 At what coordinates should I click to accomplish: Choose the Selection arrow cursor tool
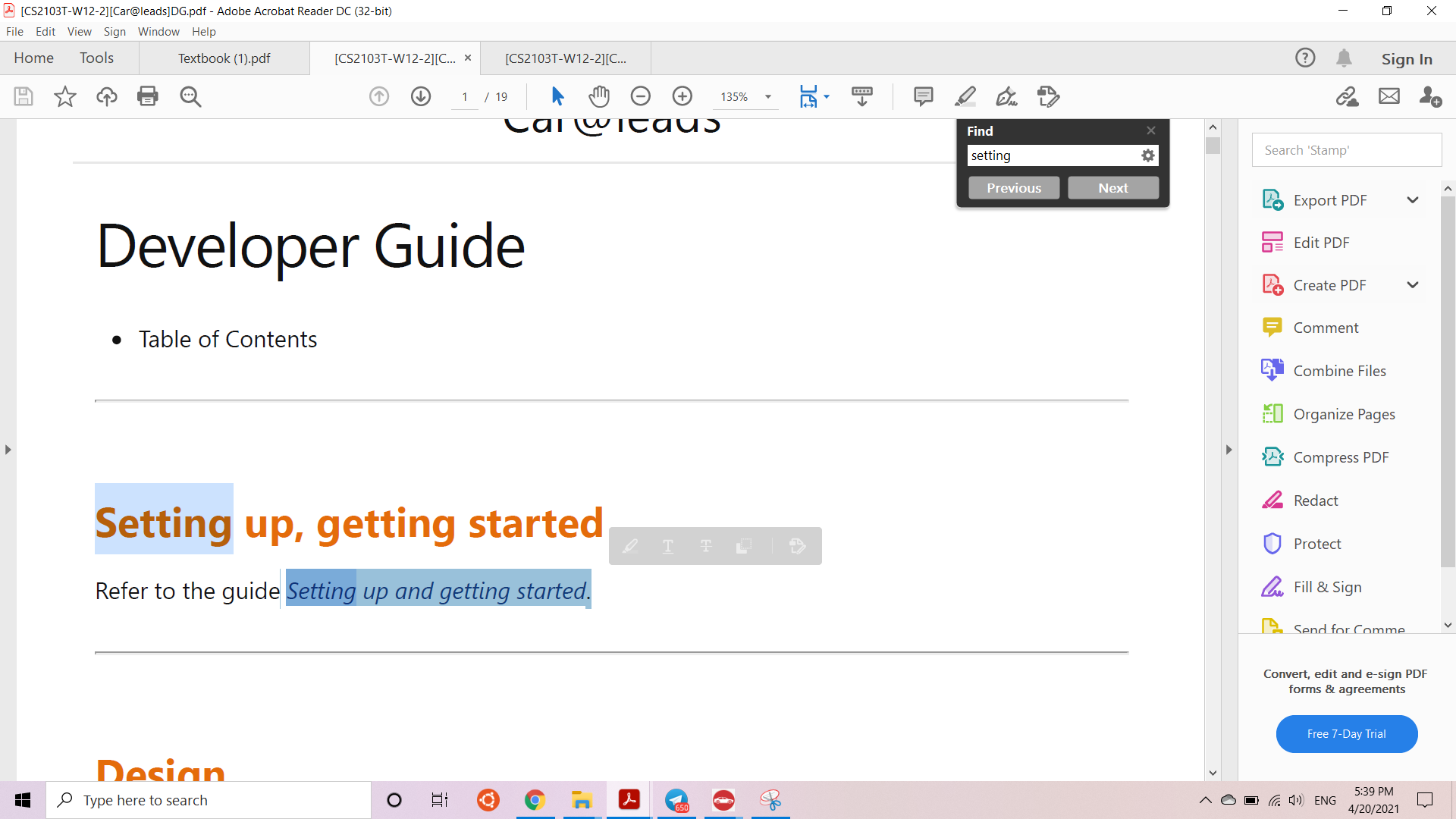[557, 96]
